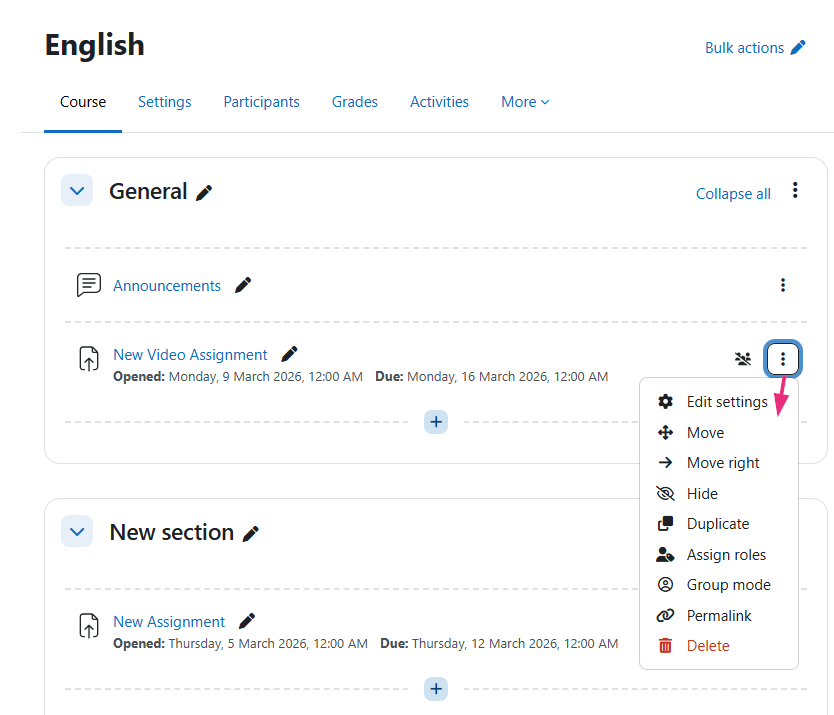834x715 pixels.
Task: Add activity with plus below New Assignment
Action: coord(436,689)
